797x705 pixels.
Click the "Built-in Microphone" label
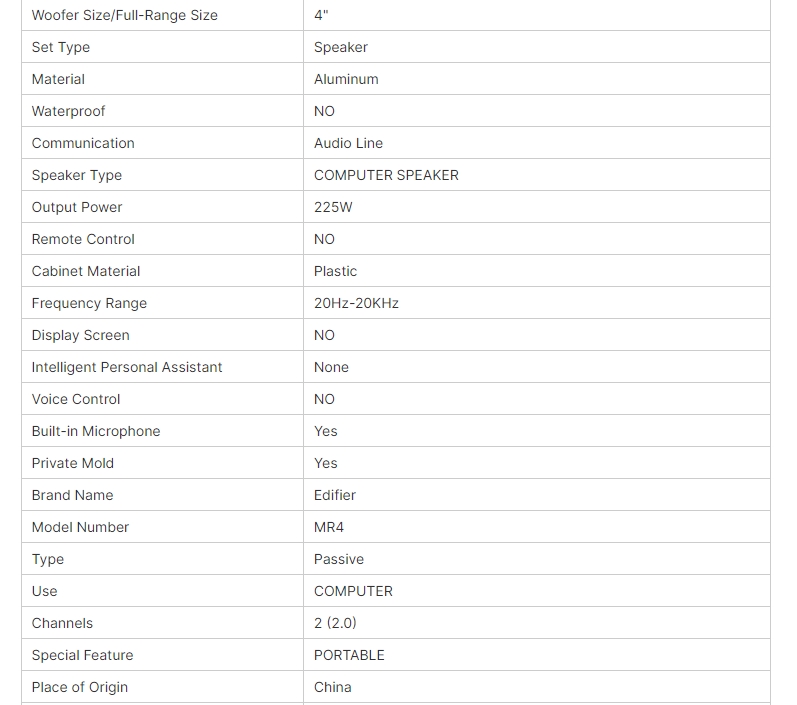click(96, 431)
